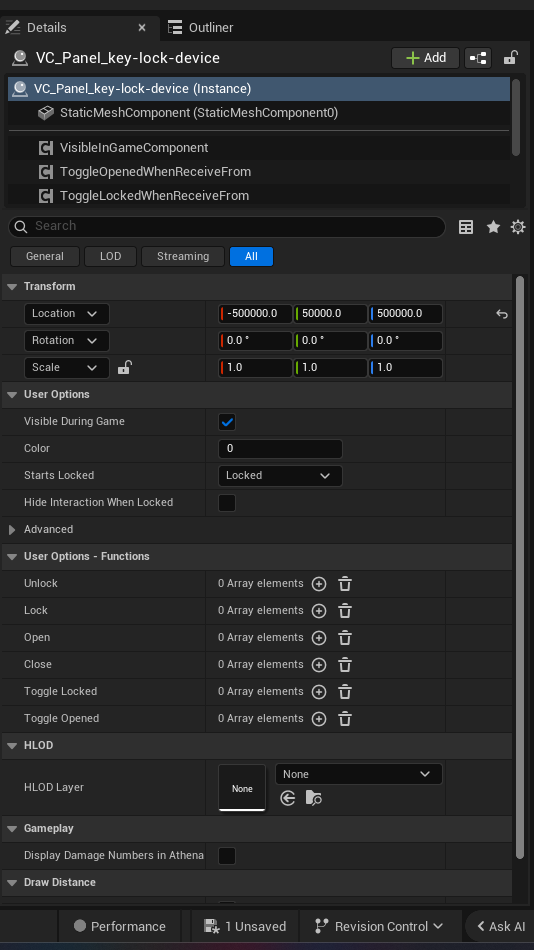The width and height of the screenshot is (534, 950).
Task: Open the Performance status button
Action: point(119,926)
